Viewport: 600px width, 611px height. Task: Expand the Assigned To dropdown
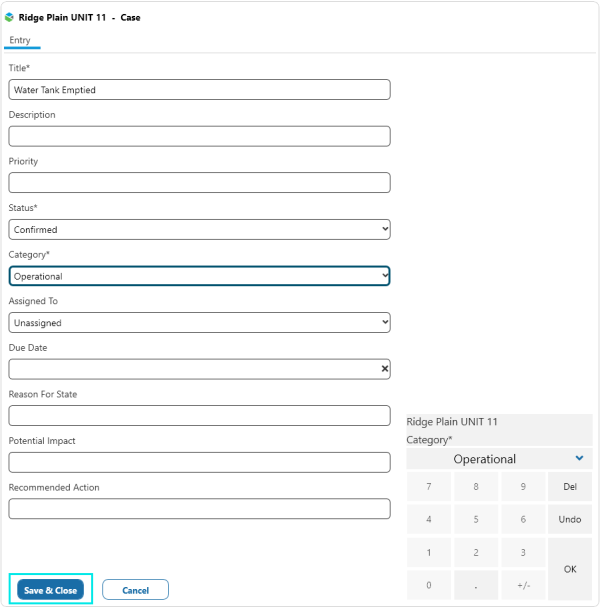[x=199, y=323]
